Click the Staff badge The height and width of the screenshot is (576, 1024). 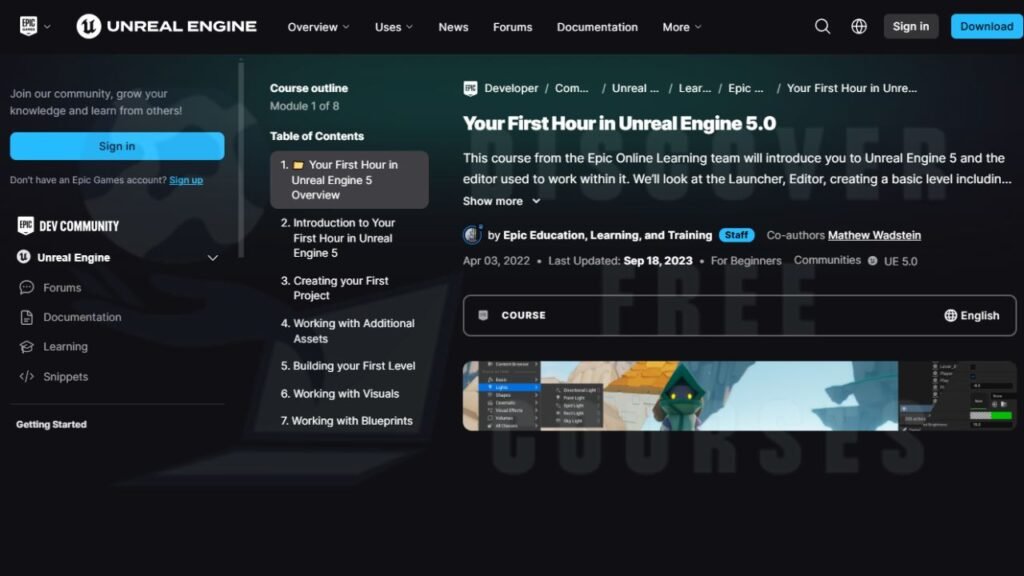[737, 235]
